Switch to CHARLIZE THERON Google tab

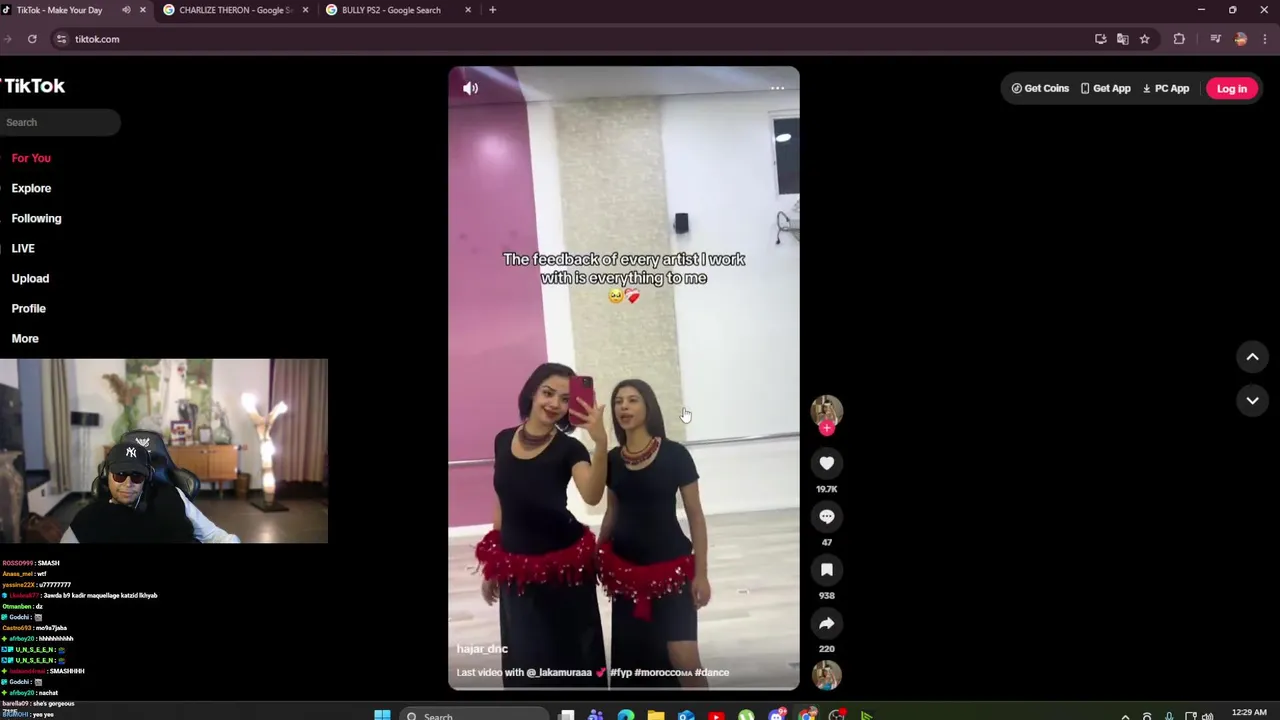[235, 10]
